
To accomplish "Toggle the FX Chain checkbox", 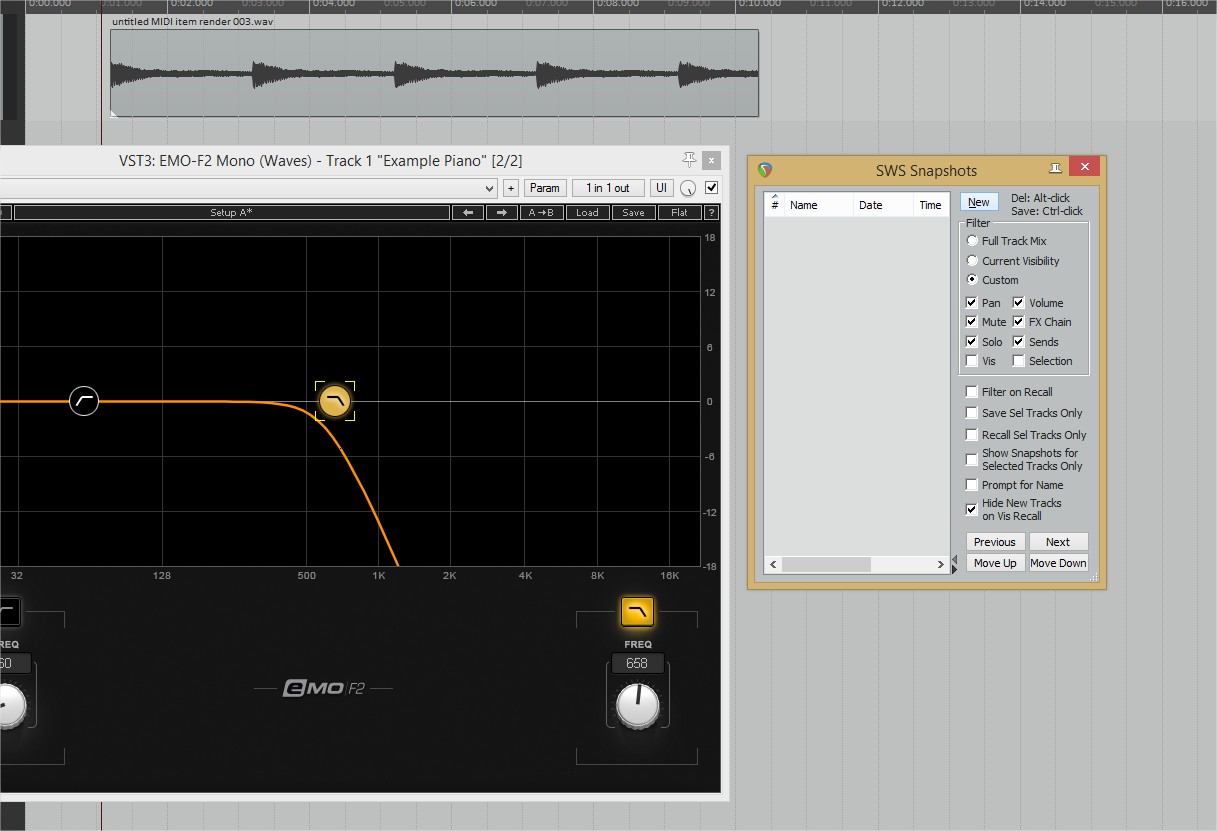I will tap(1041, 322).
